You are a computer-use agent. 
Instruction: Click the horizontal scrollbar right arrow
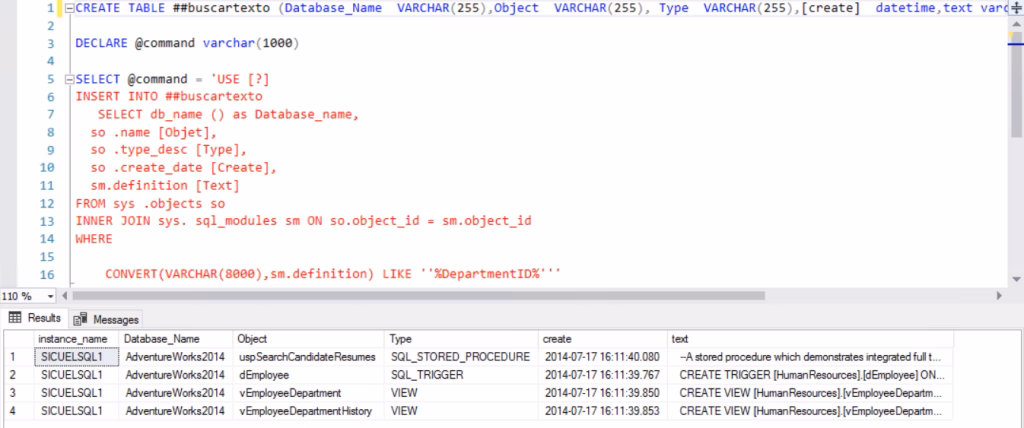[x=999, y=296]
